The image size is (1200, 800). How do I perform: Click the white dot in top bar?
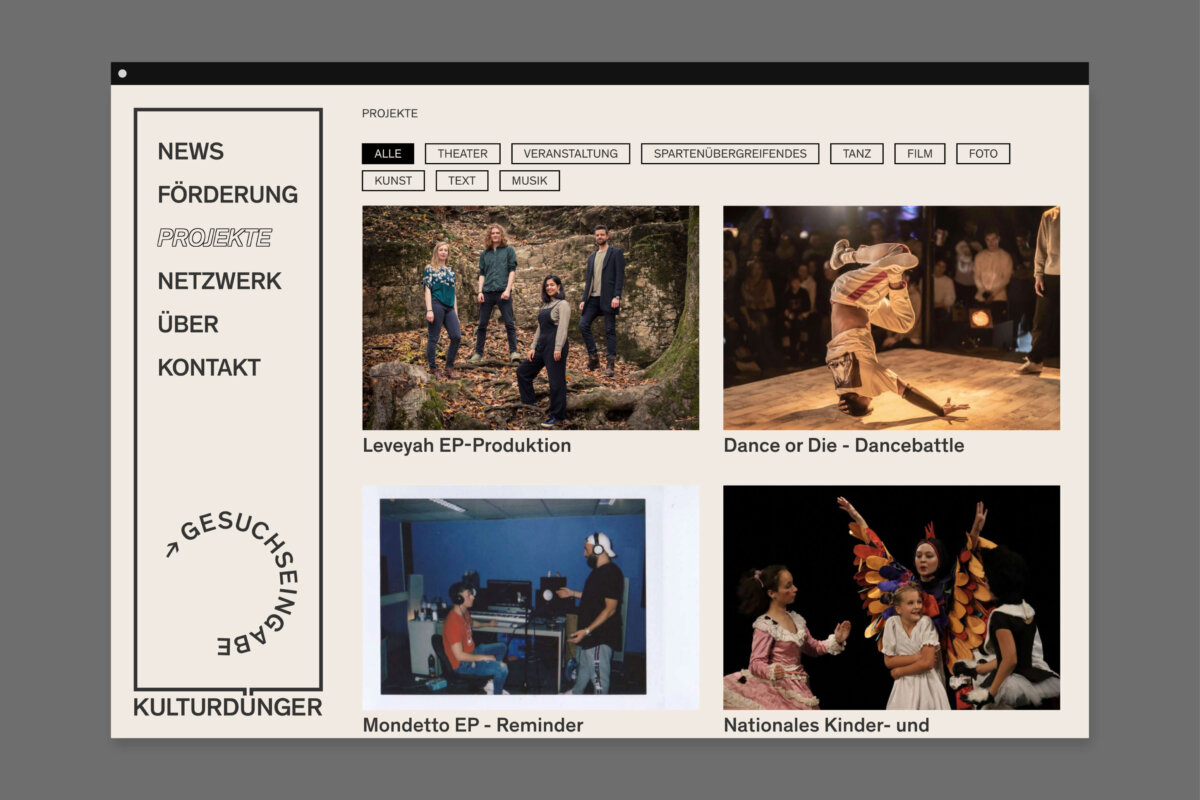122,73
